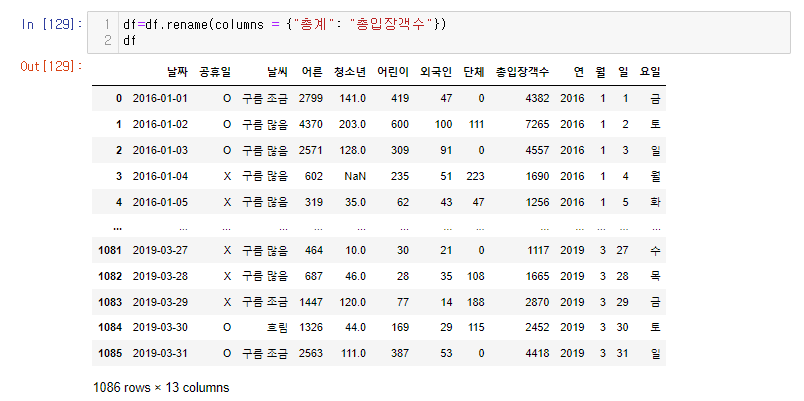804x401 pixels.
Task: Click total visitors value 1665
Action: [x=537, y=276]
